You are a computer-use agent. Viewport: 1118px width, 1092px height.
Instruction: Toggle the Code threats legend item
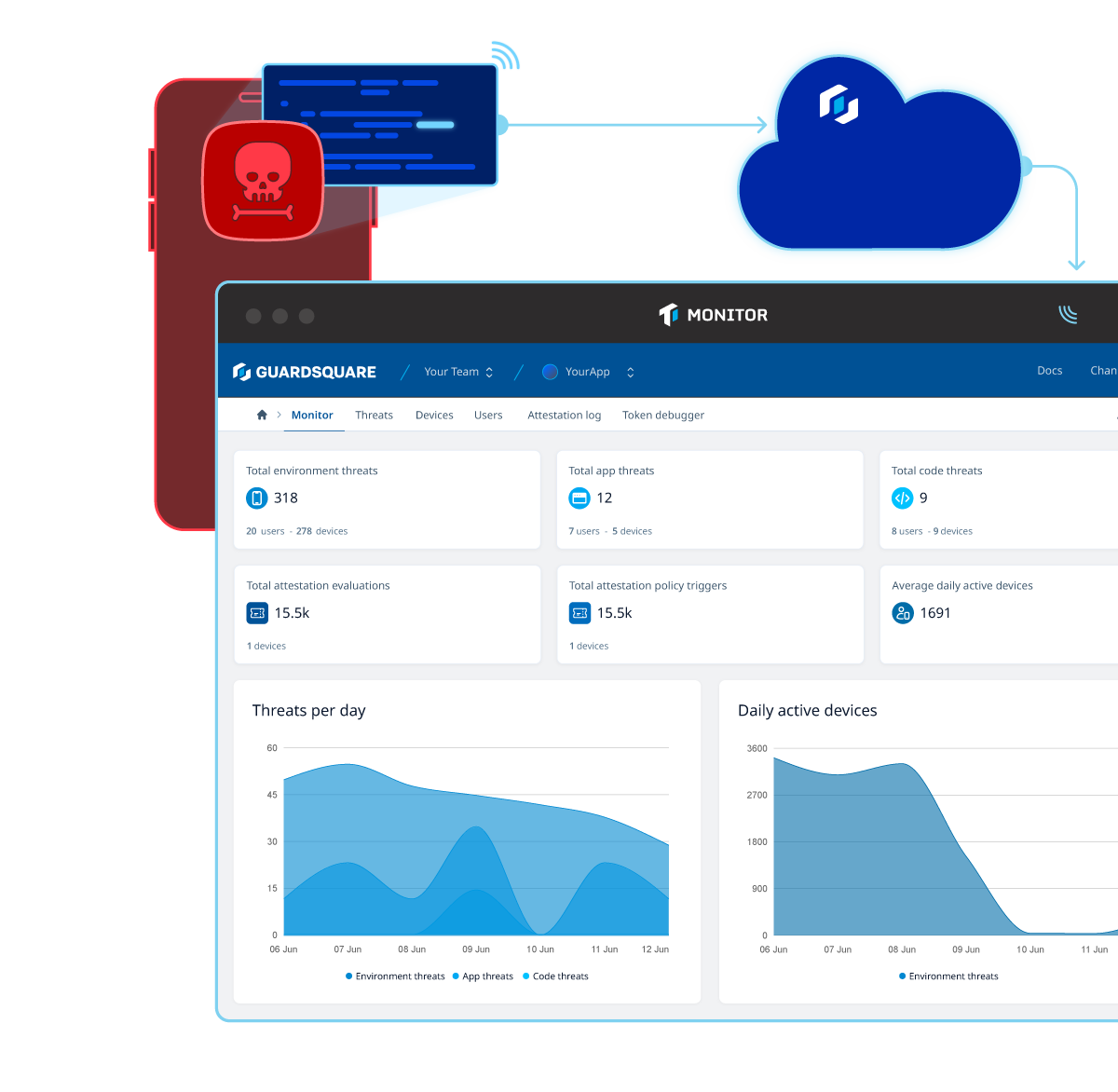pos(555,976)
